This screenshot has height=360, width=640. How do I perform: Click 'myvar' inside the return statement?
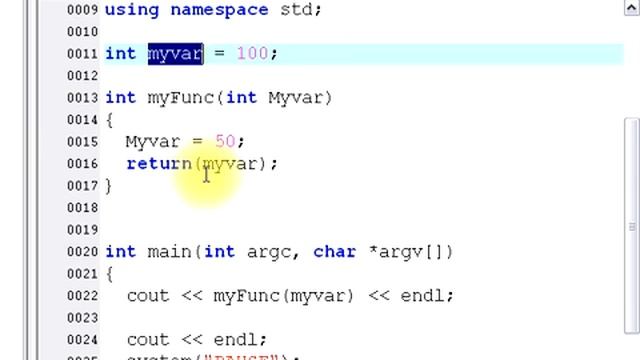[x=230, y=164]
